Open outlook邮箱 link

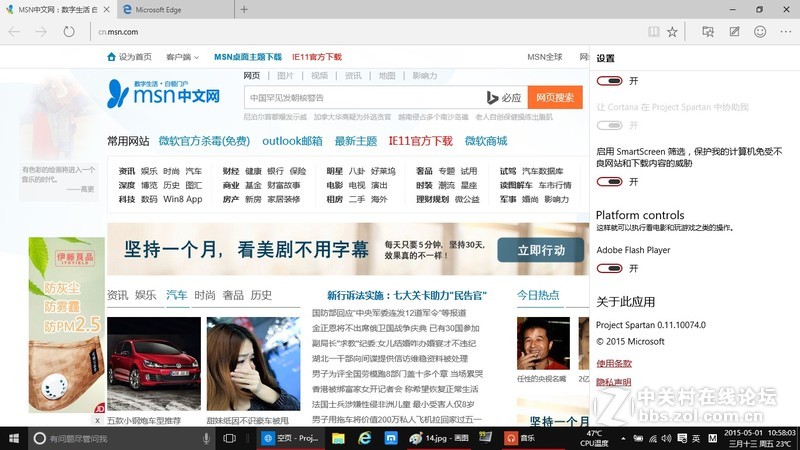[292, 141]
